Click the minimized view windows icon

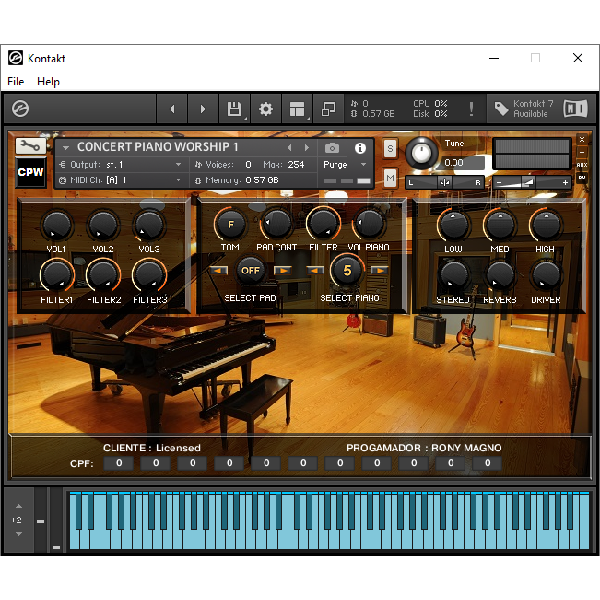[328, 109]
